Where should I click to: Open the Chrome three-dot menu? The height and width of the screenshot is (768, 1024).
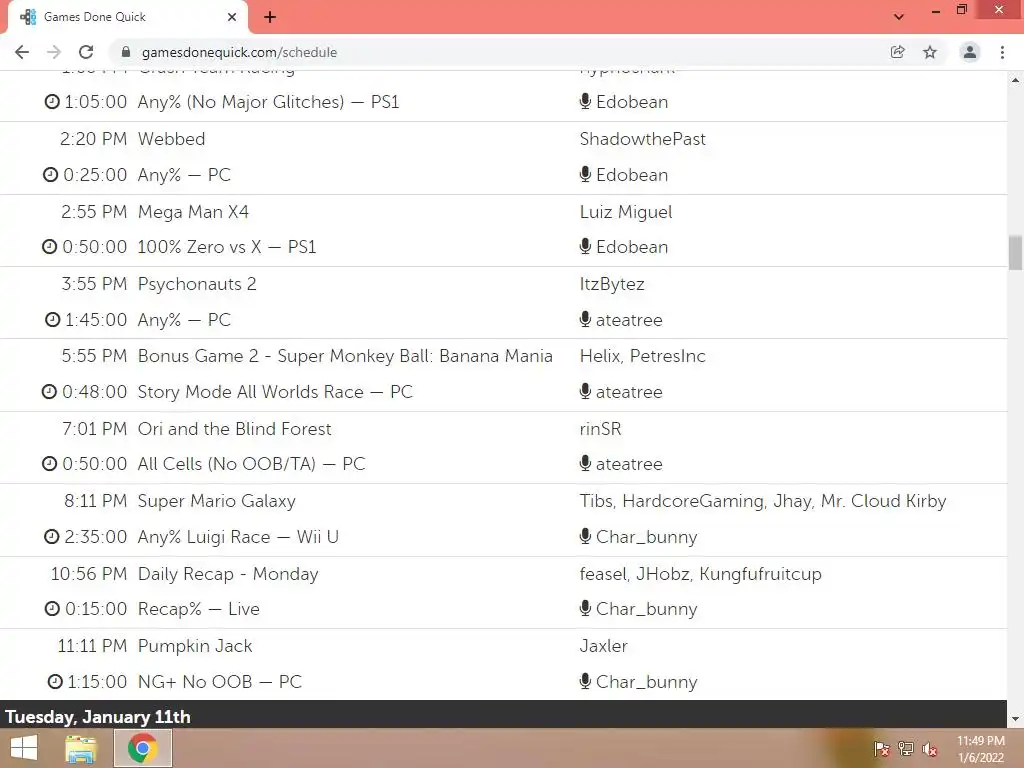(1002, 52)
